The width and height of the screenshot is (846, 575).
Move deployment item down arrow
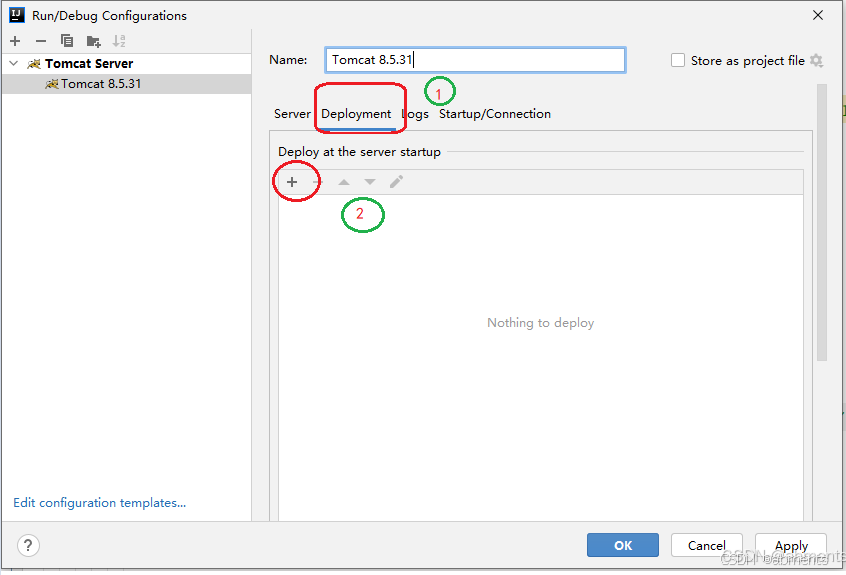point(370,182)
